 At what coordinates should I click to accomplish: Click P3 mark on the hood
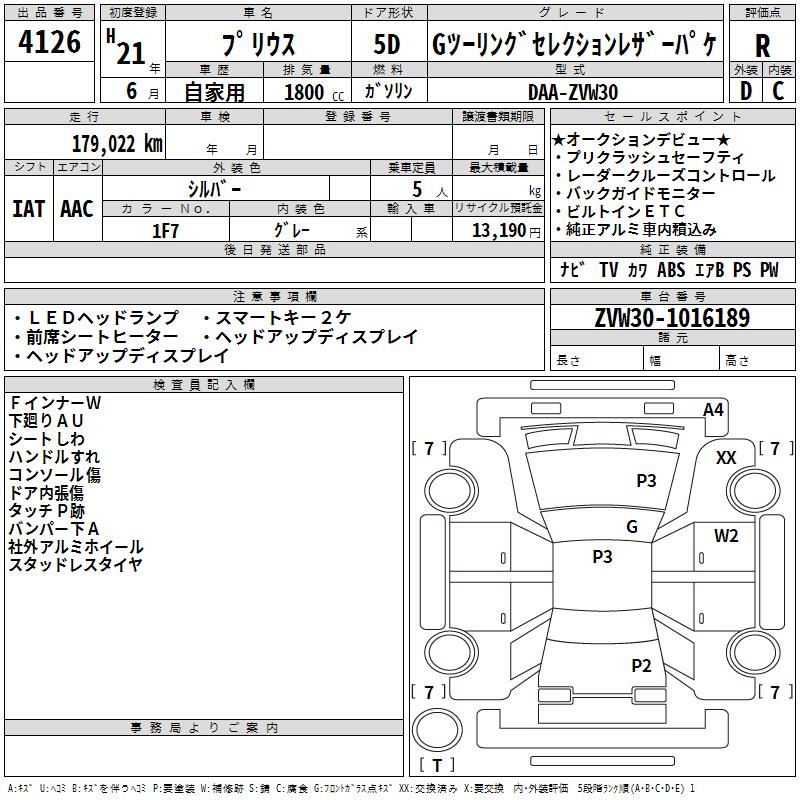click(x=646, y=481)
